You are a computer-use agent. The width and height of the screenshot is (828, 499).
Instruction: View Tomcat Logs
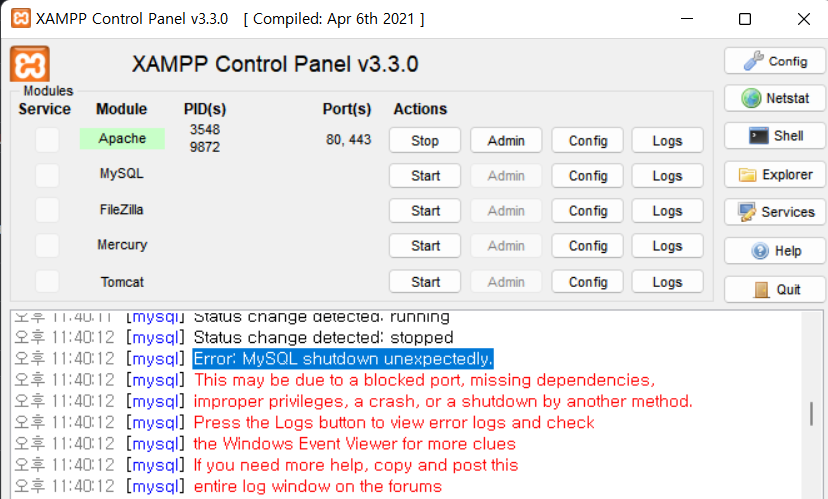(x=667, y=282)
